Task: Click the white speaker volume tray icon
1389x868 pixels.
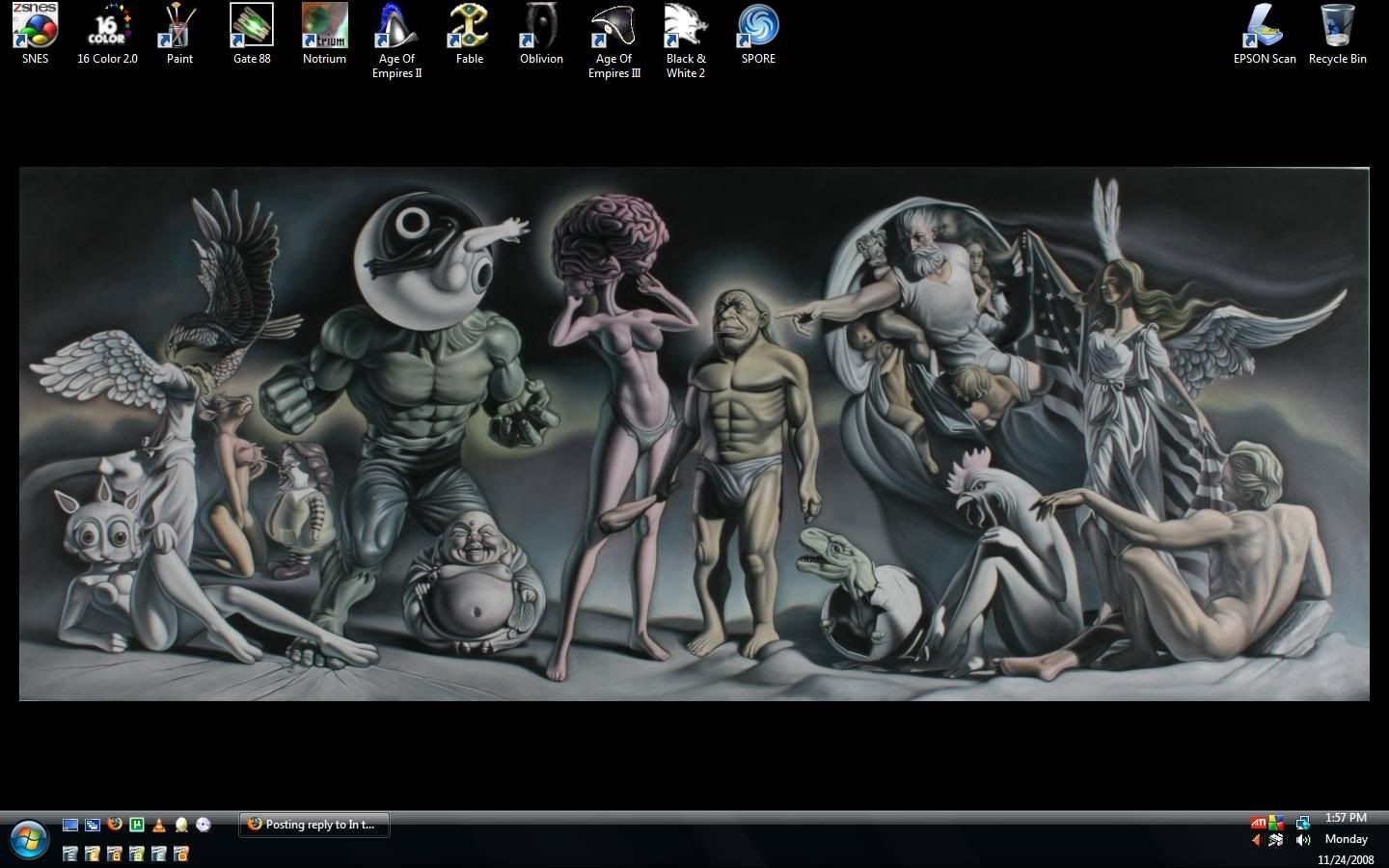Action: coord(1303,840)
